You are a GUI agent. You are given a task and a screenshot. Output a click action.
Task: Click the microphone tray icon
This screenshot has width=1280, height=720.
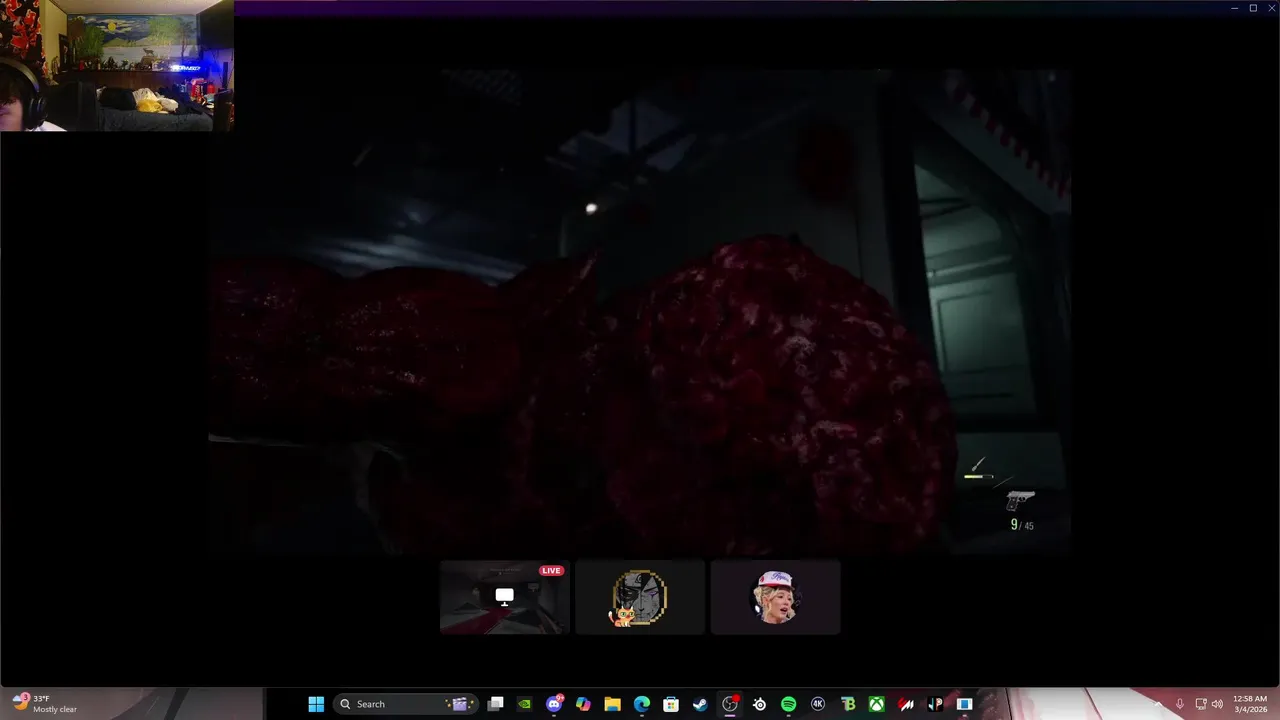pos(1180,704)
